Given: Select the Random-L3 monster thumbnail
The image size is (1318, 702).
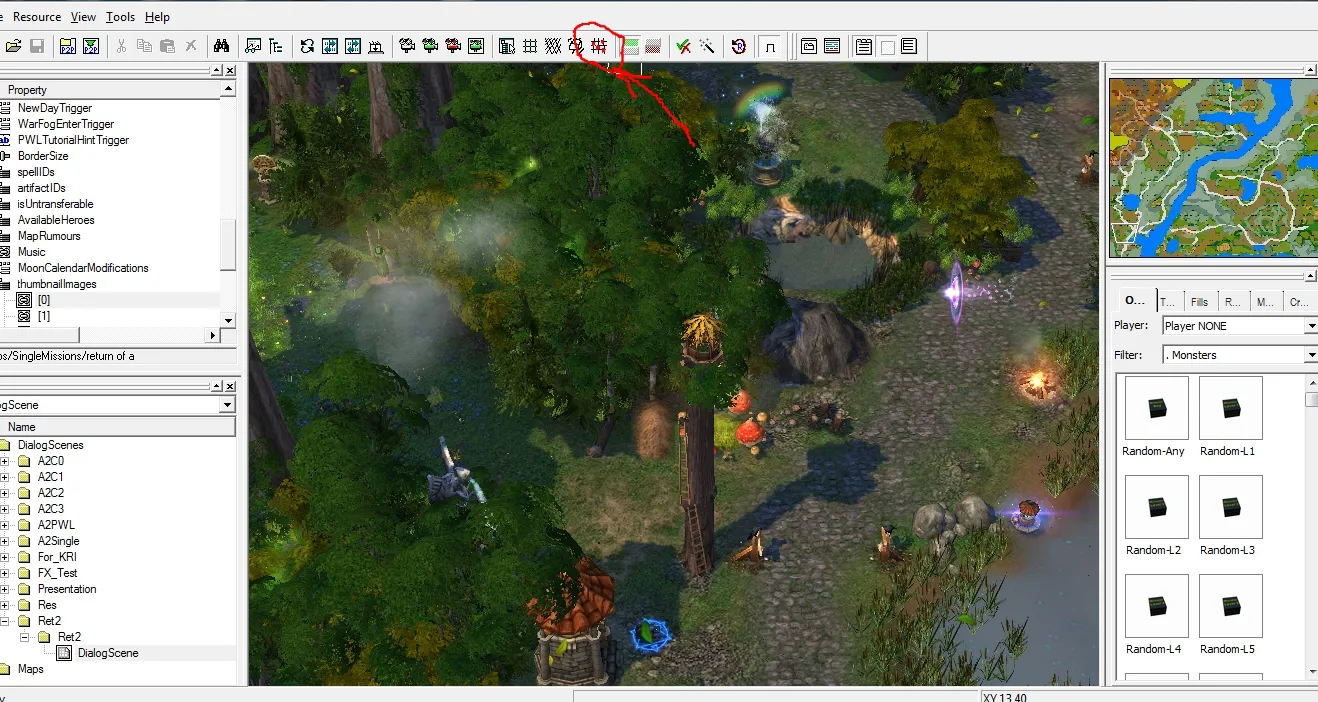Looking at the screenshot, I should (x=1230, y=507).
